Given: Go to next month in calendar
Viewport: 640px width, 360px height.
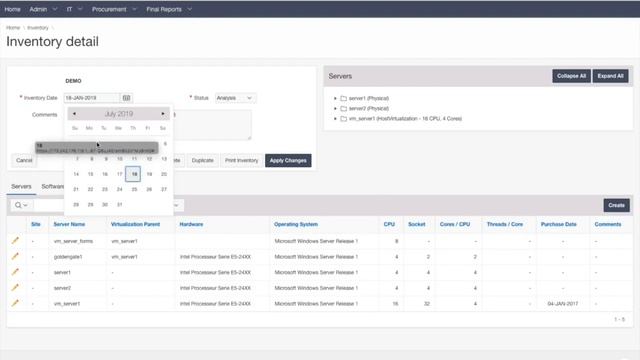Looking at the screenshot, I should (163, 113).
